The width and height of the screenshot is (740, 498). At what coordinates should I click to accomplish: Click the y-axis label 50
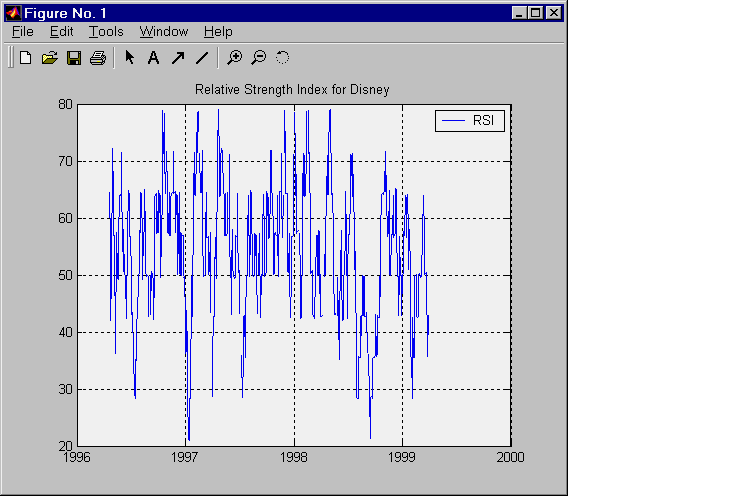66,275
